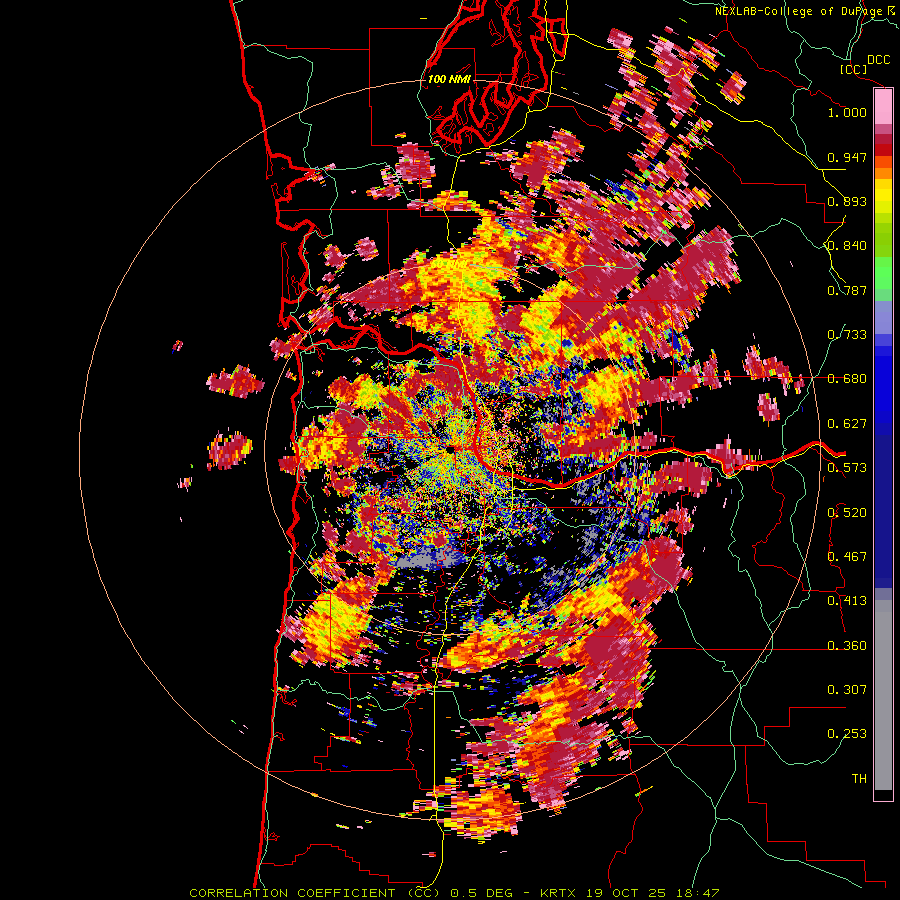Viewport: 900px width, 900px height.
Task: Click the DCC legend heading
Action: tap(878, 60)
